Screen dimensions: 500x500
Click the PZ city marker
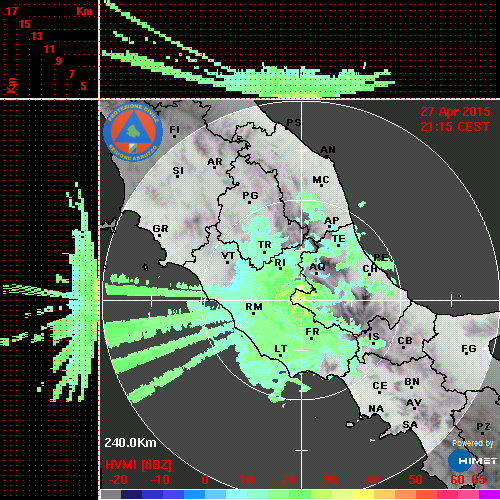[x=483, y=433]
